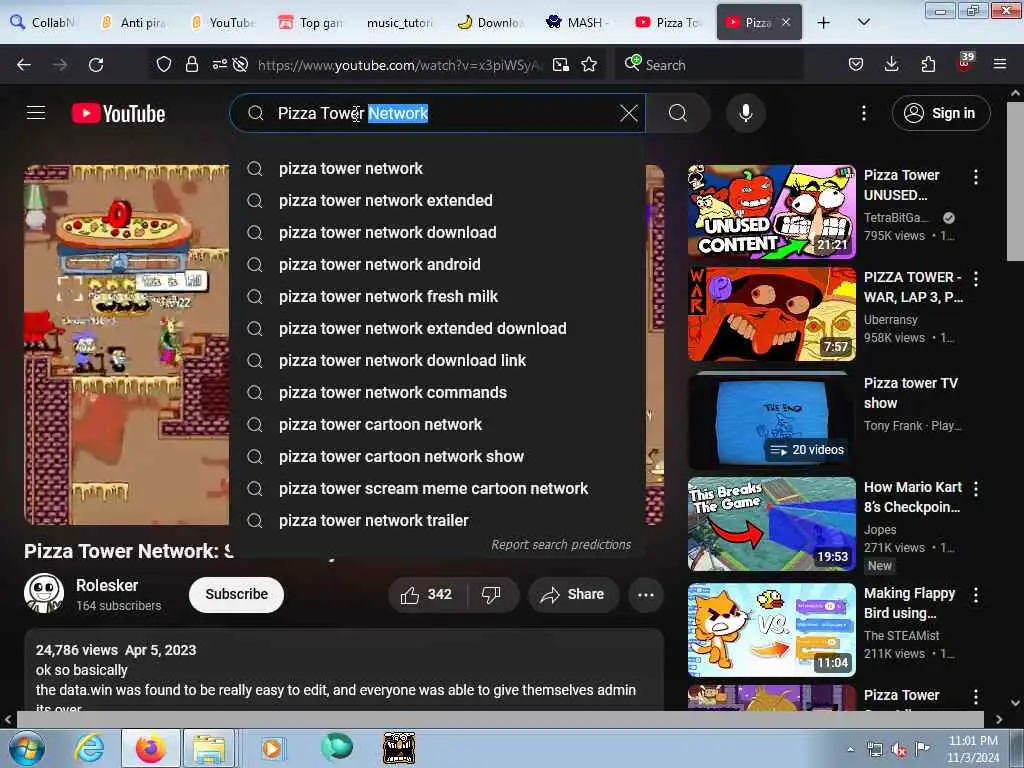
Task: Close the active Pizza tab
Action: tap(786, 23)
